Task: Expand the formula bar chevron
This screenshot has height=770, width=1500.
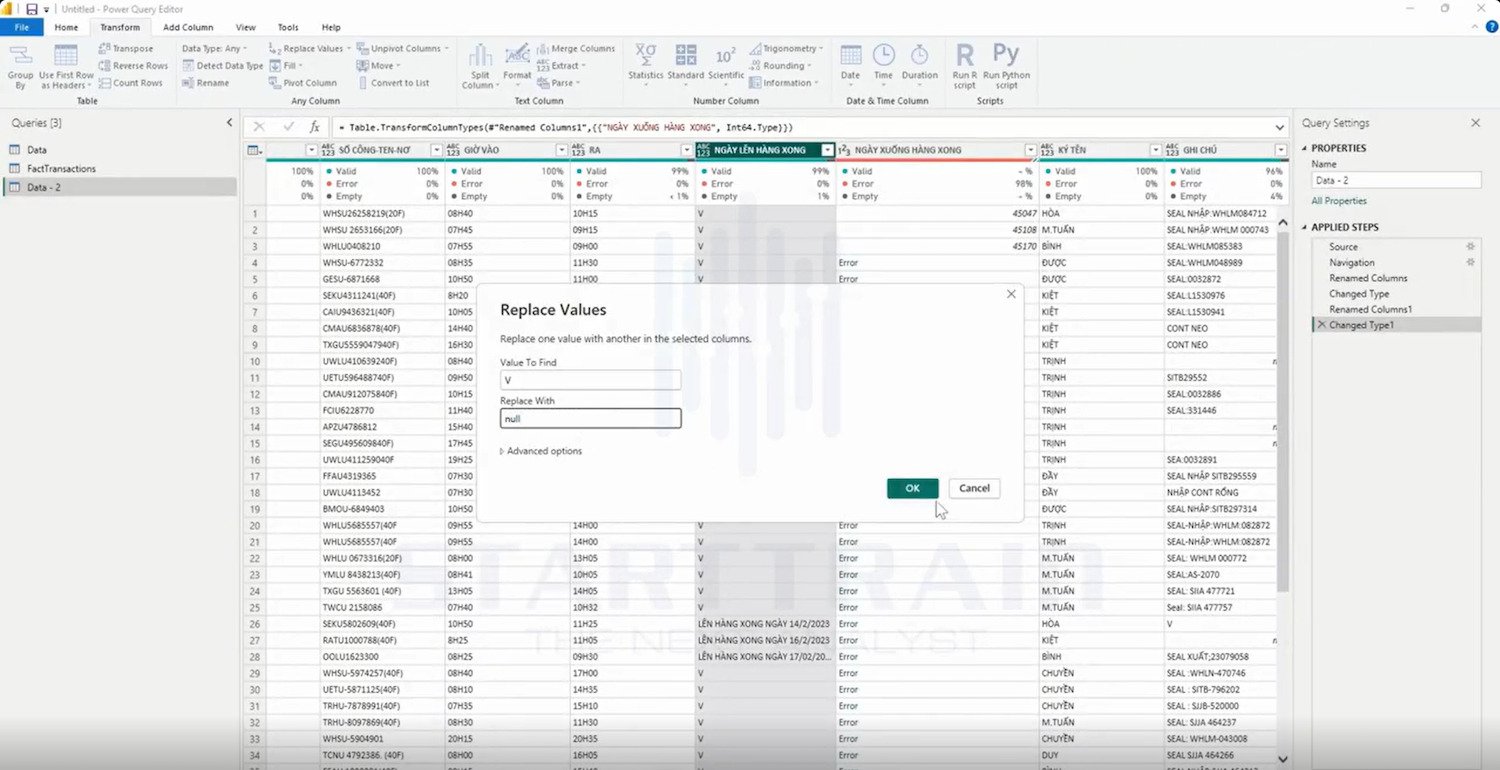Action: point(1280,127)
